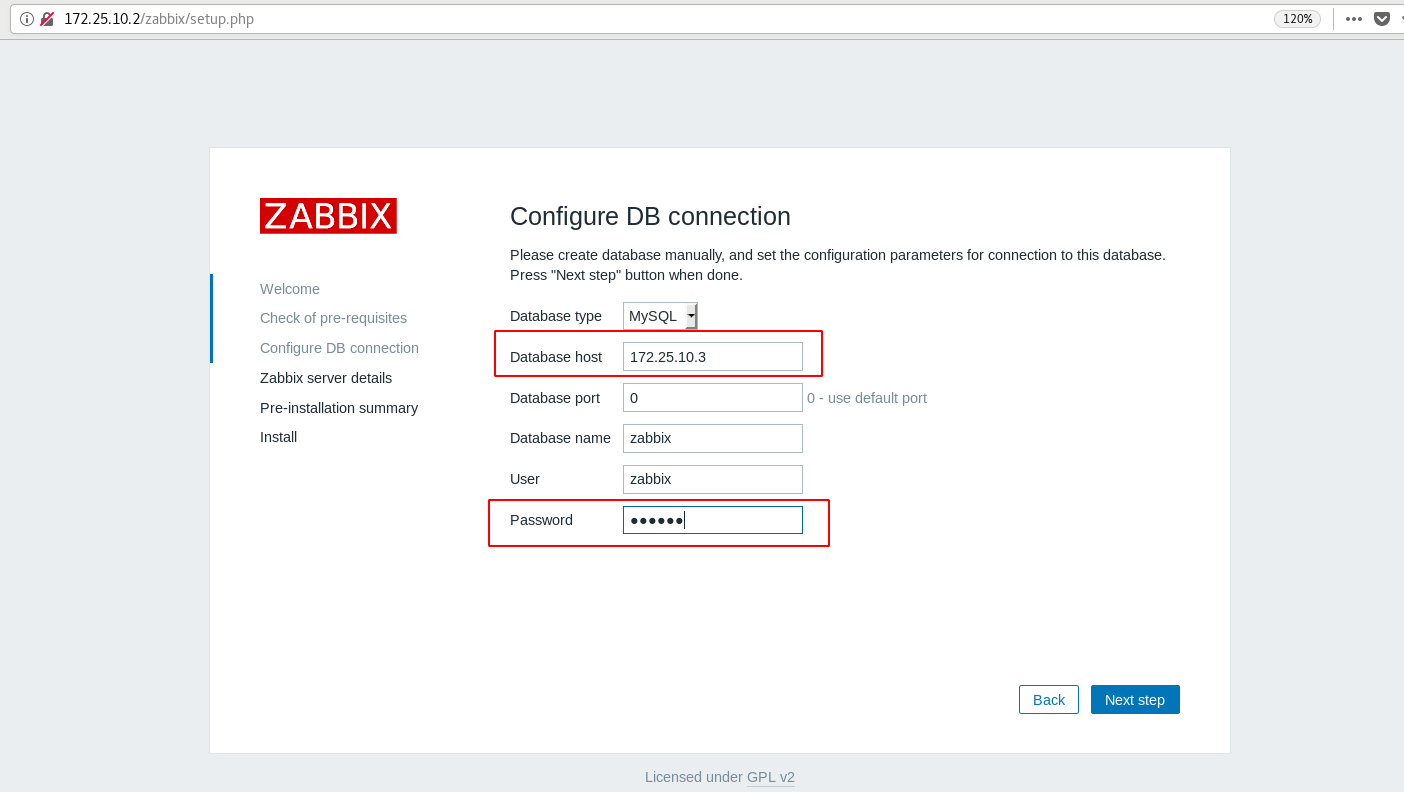The height and width of the screenshot is (792, 1404).
Task: Click the URL address bar text
Action: coord(159,19)
